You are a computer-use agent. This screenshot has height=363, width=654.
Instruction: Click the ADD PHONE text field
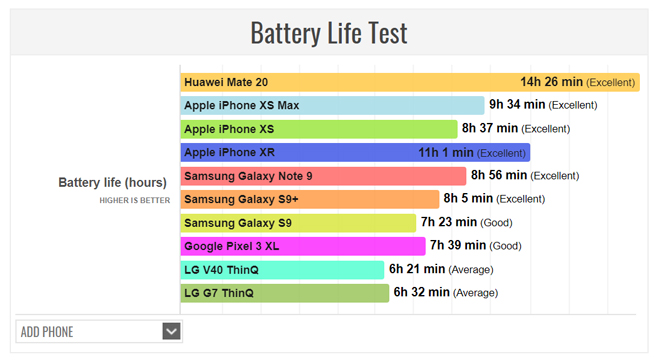(99, 331)
